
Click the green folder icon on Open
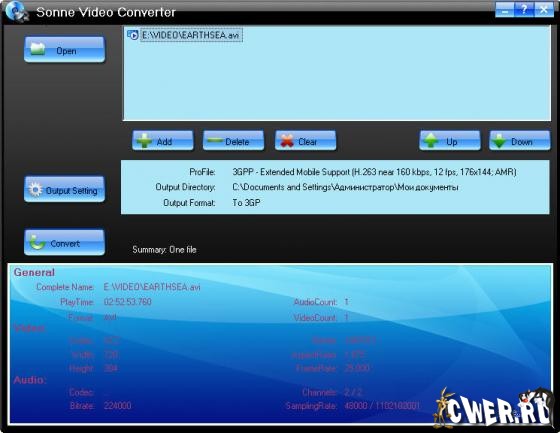point(38,49)
